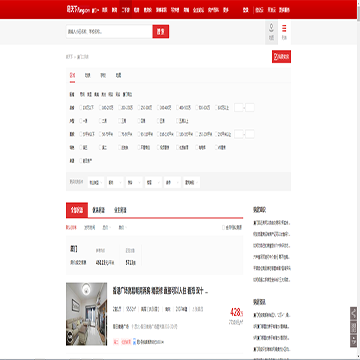Select the second listing tab beside the red tab
The image size is (360, 360).
coord(99,210)
